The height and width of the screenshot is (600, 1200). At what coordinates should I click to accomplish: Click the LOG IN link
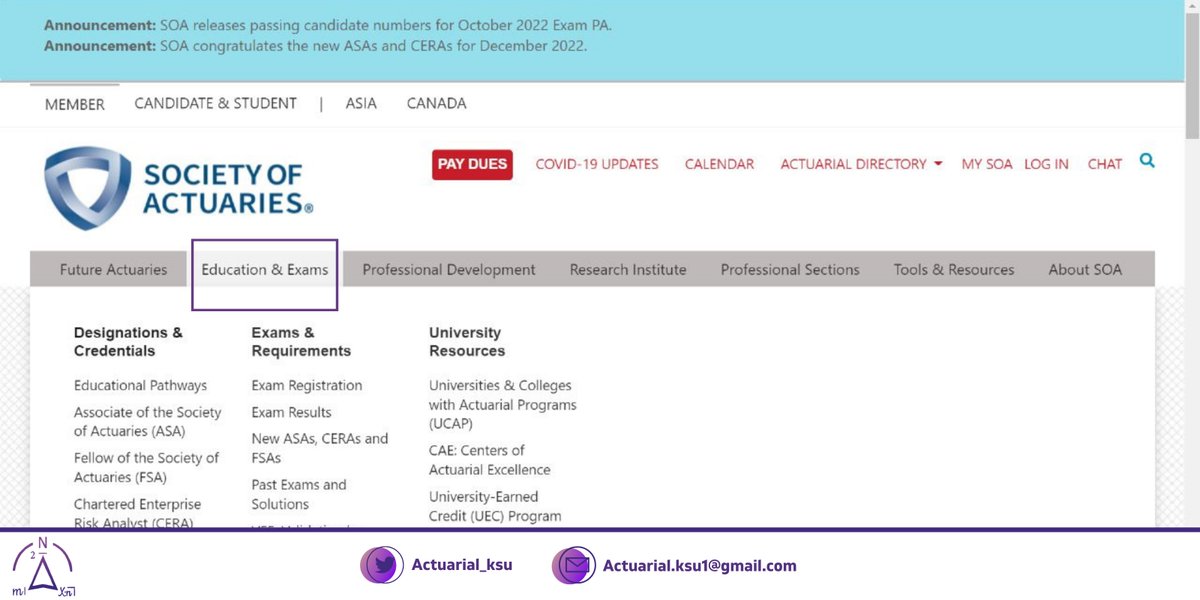[1046, 164]
